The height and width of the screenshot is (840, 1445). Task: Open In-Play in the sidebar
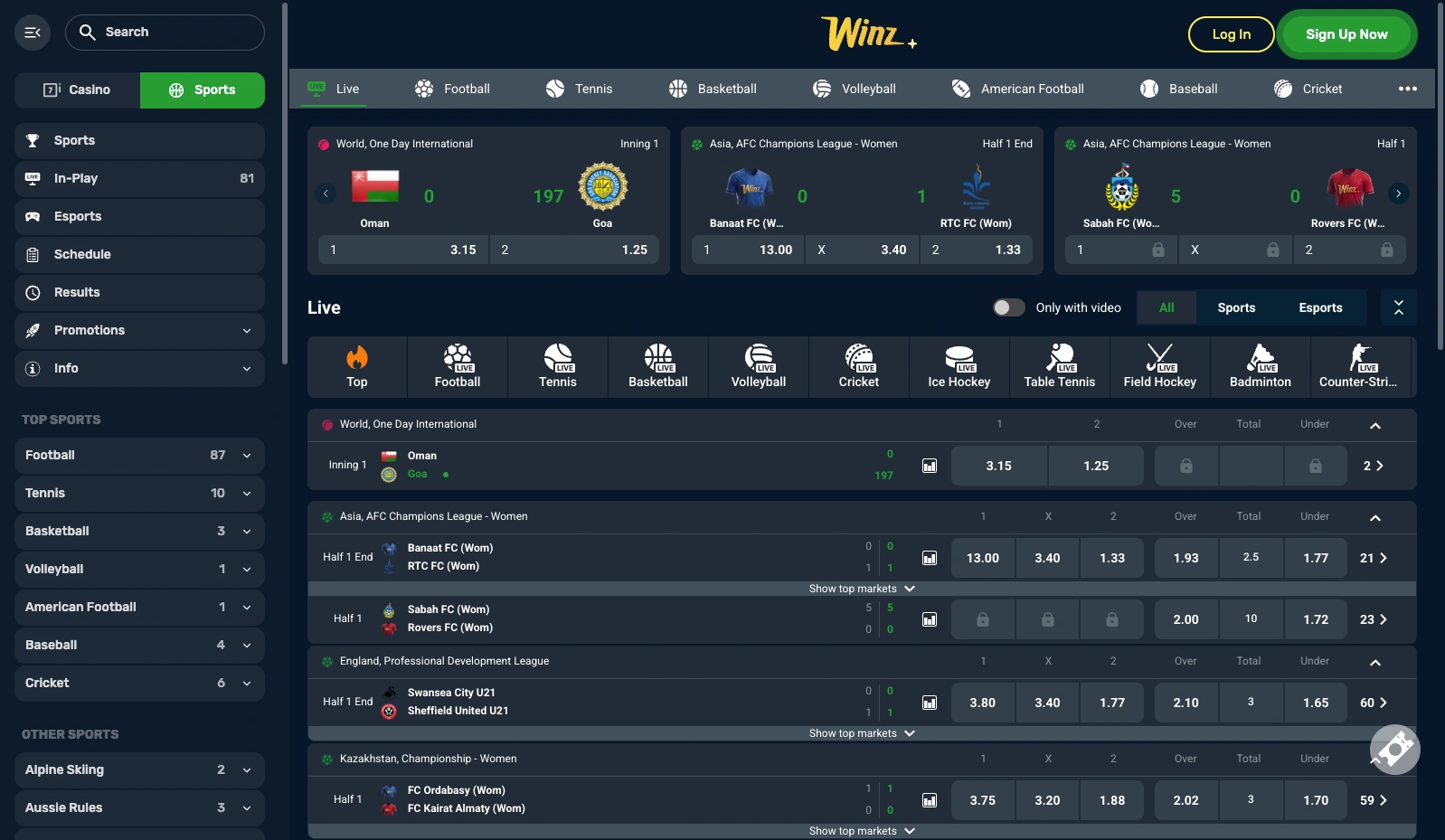click(139, 178)
